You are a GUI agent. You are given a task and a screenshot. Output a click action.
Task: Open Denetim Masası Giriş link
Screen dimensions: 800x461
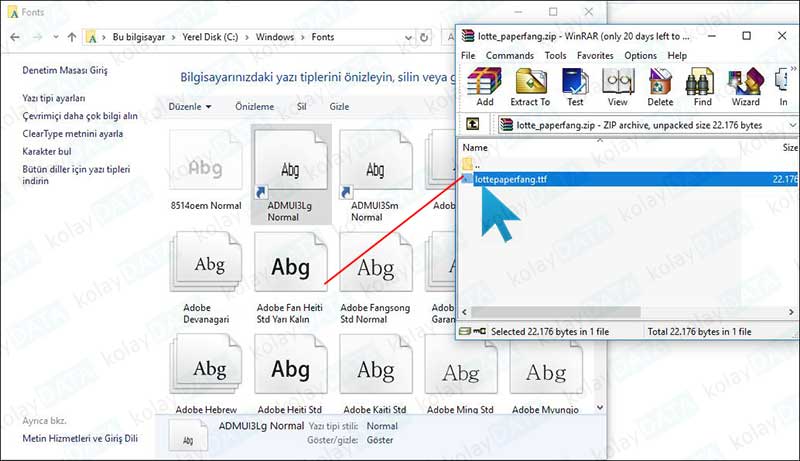(65, 70)
